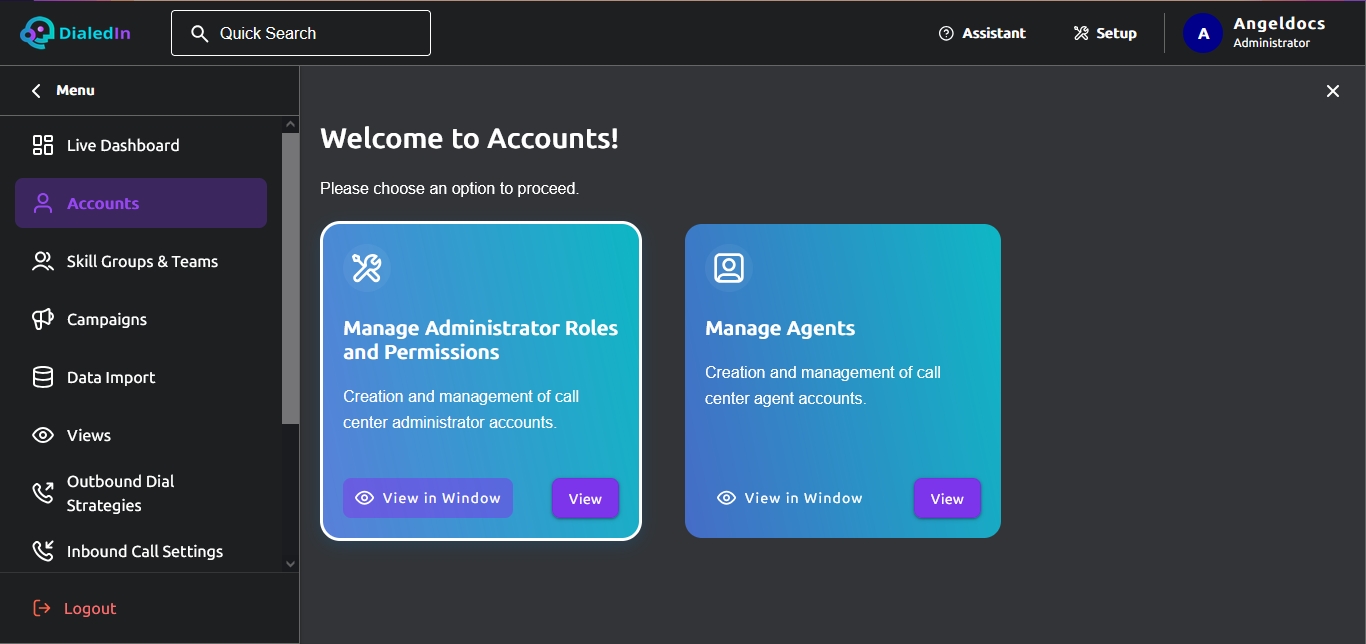Click the Inbound Call Settings phone icon
This screenshot has height=644, width=1366.
[43, 551]
